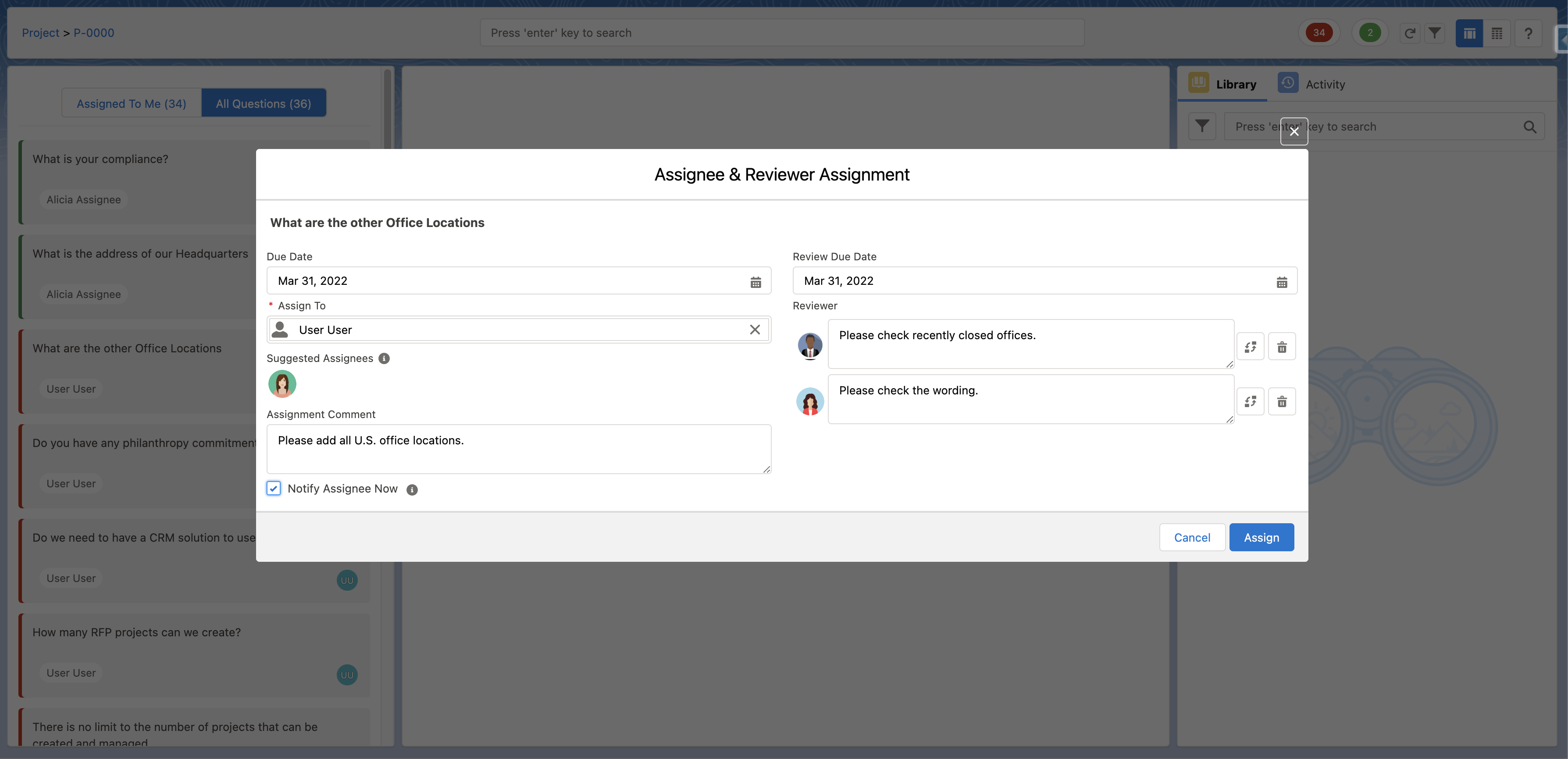This screenshot has height=759, width=1568.
Task: Click Alicia Assignee tag under compliance question
Action: tap(83, 199)
